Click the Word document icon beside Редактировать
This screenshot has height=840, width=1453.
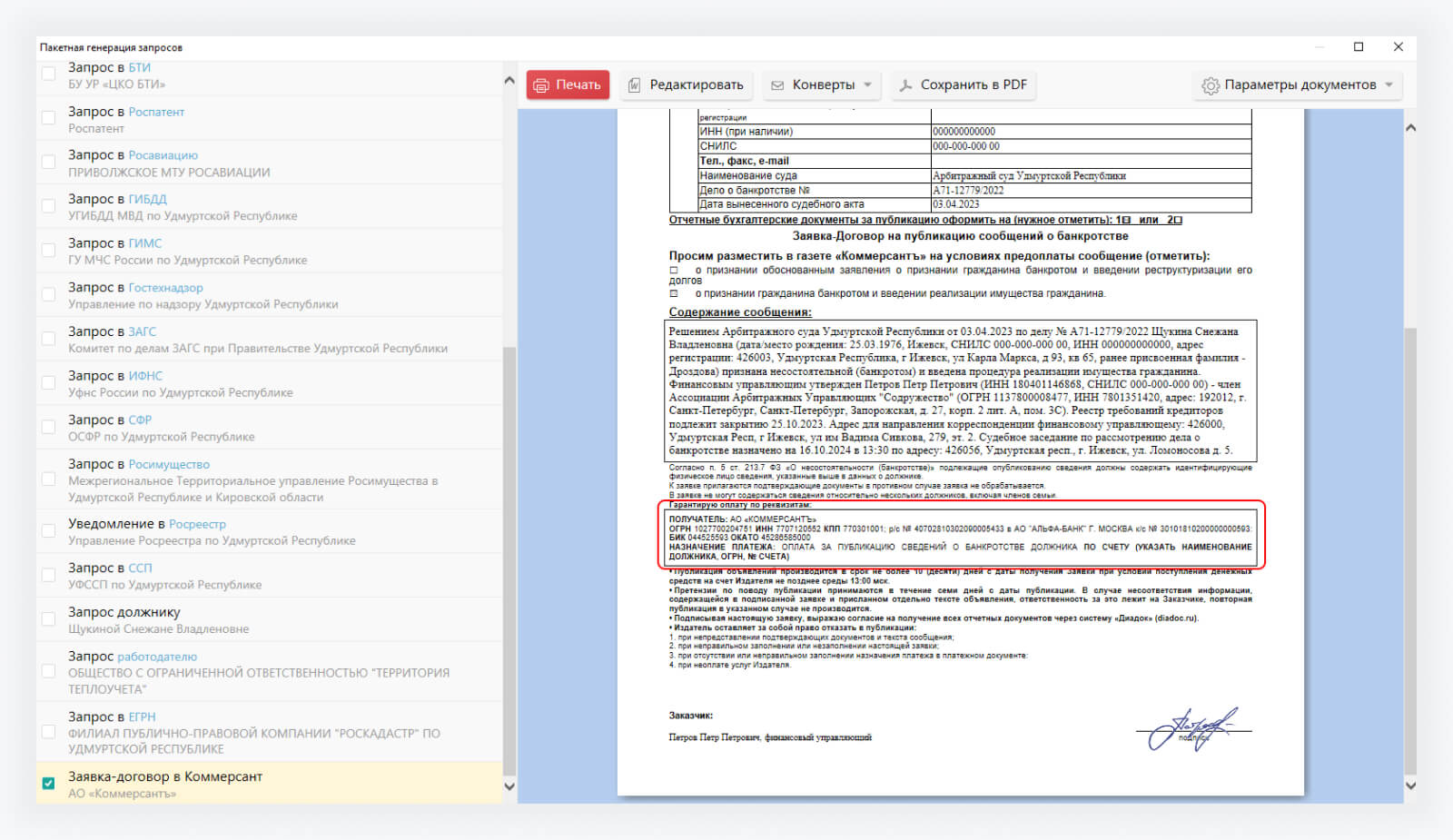click(635, 85)
